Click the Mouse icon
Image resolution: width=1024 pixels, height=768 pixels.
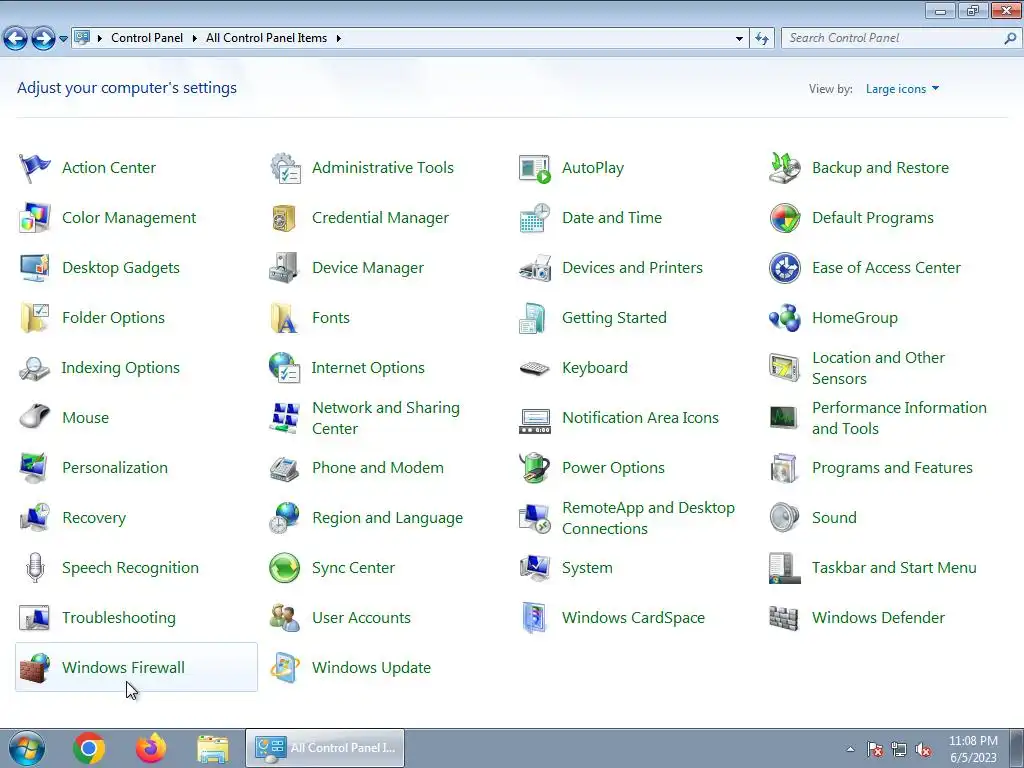click(35, 418)
